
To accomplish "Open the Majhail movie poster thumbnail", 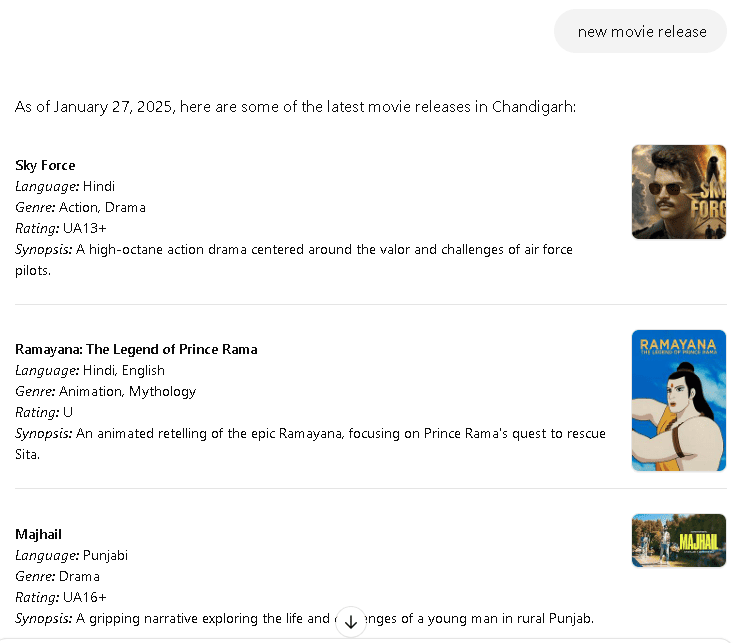I will 678,540.
